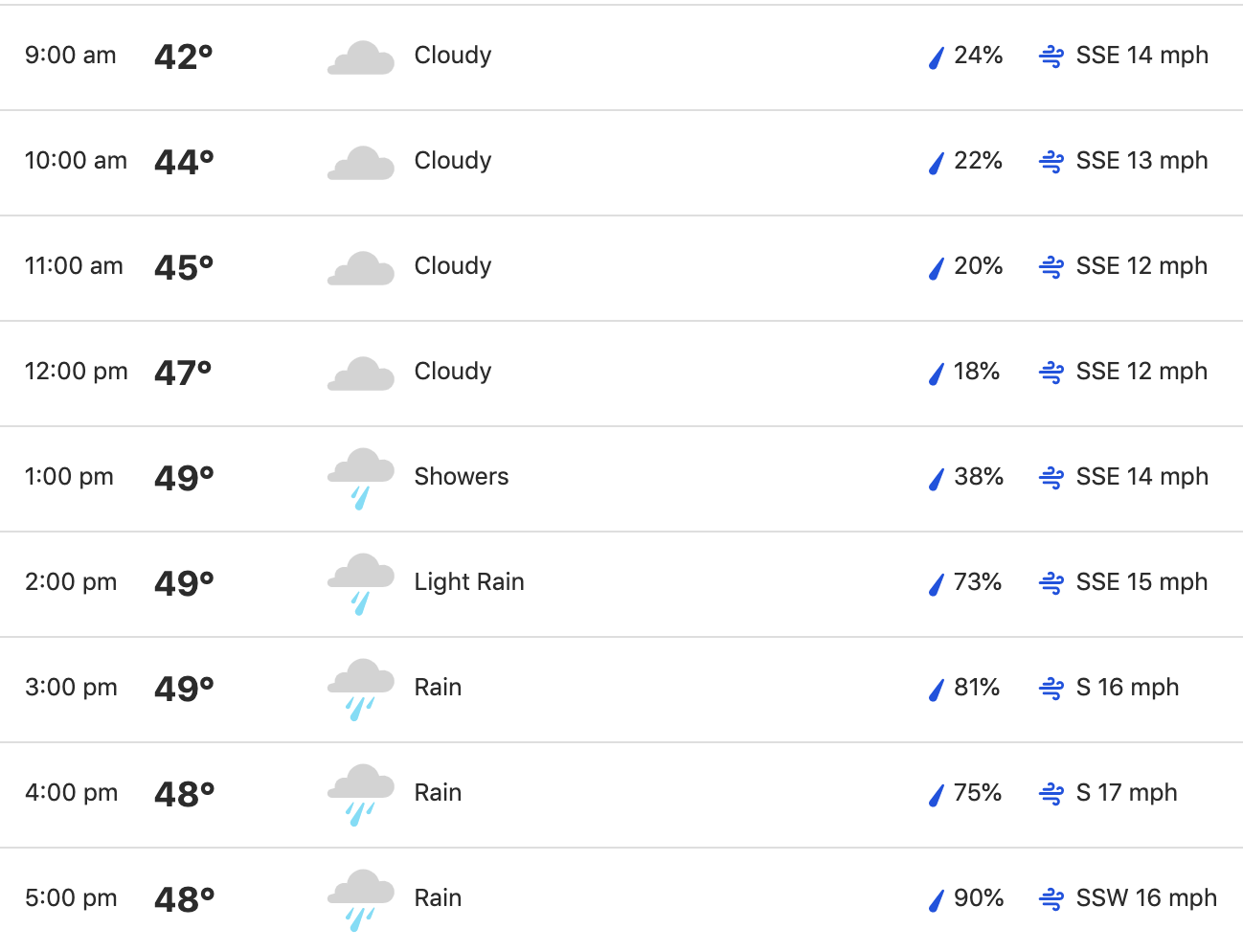
Task: Click the cloudy icon in the 12:00 pm row
Action: pyautogui.click(x=360, y=374)
